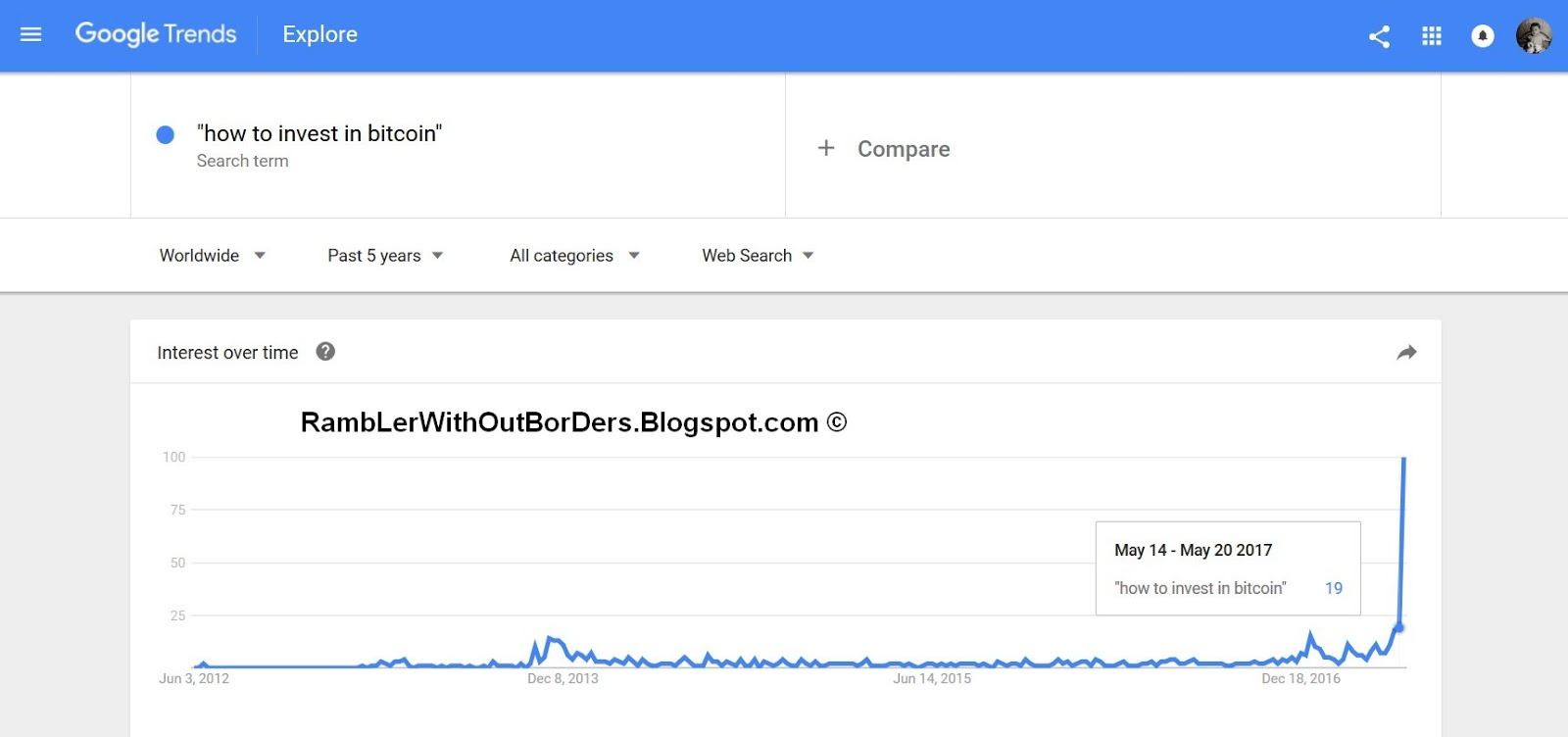This screenshot has height=737, width=1568.
Task: Open the hamburger main menu
Action: (30, 34)
